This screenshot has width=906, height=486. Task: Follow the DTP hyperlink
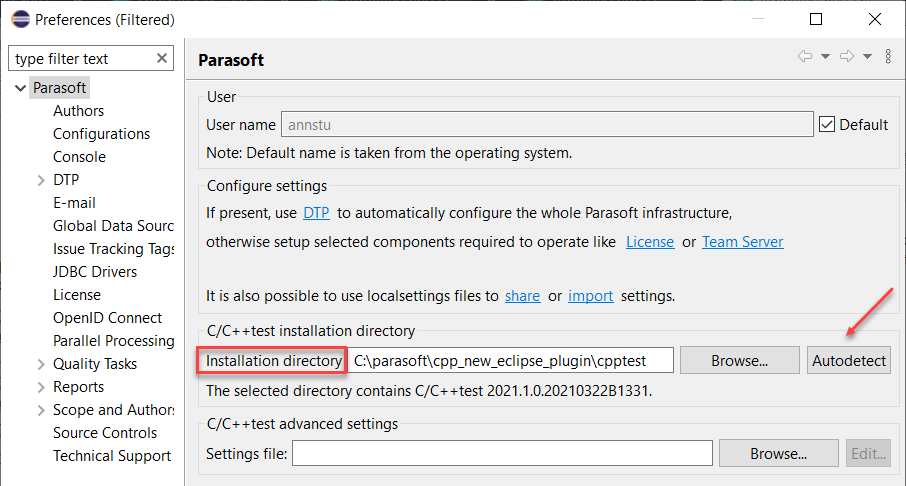click(316, 213)
